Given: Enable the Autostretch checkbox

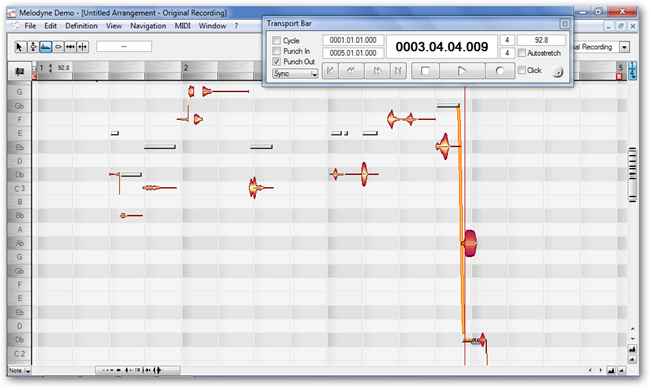Looking at the screenshot, I should (x=522, y=53).
